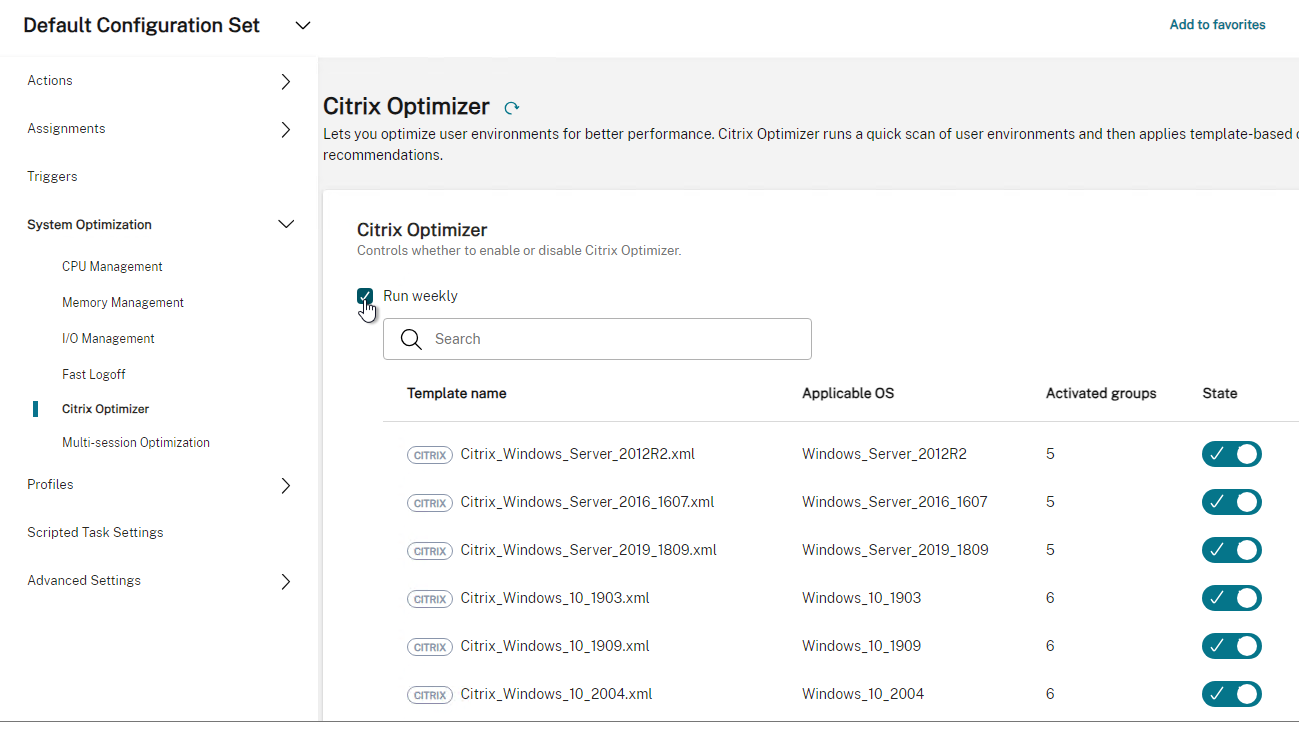Click the Citrix_Windows_10_1909.xml template name
The image size is (1299, 731).
pos(555,646)
